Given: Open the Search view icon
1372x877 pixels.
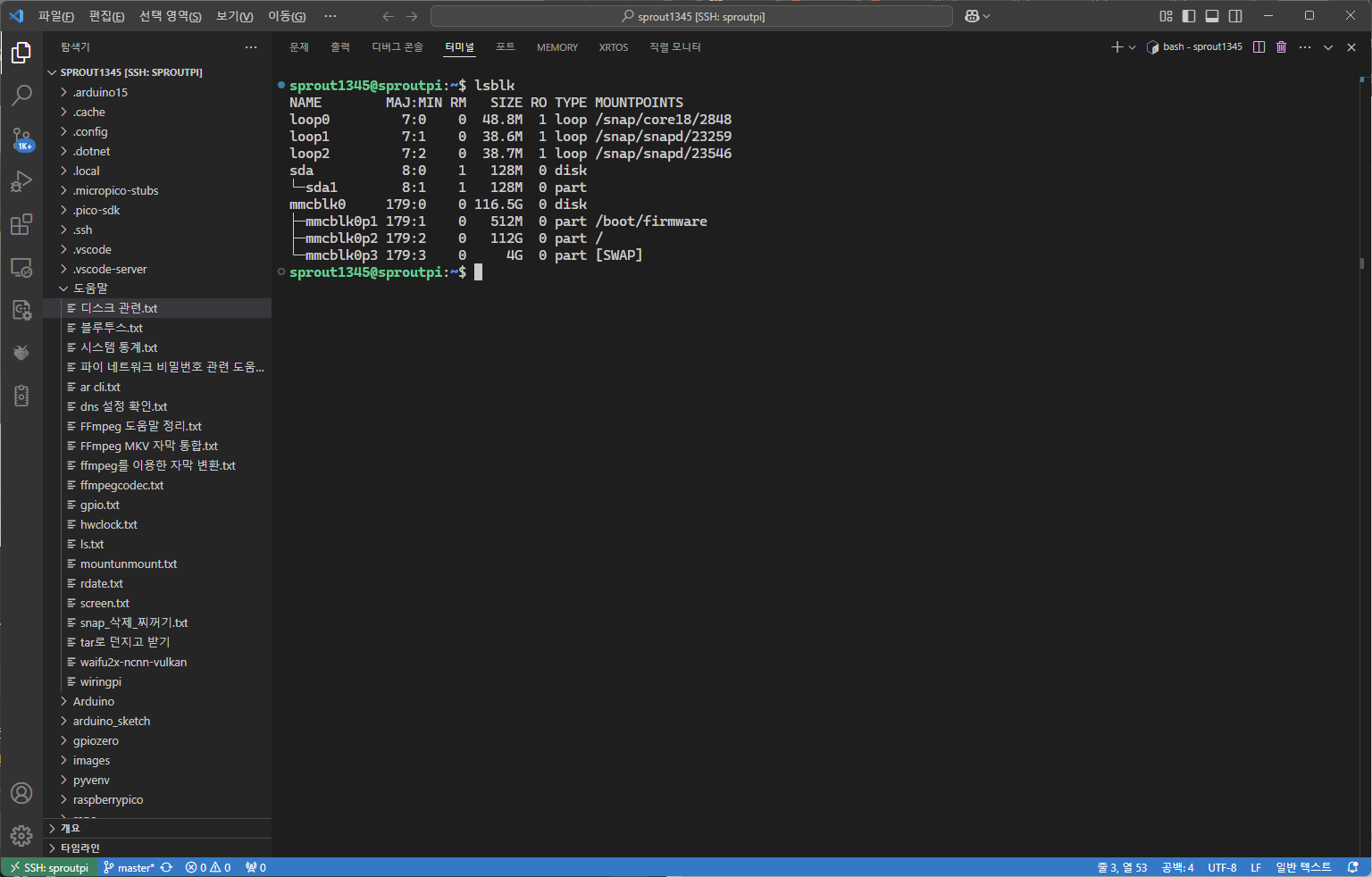Looking at the screenshot, I should 21,95.
